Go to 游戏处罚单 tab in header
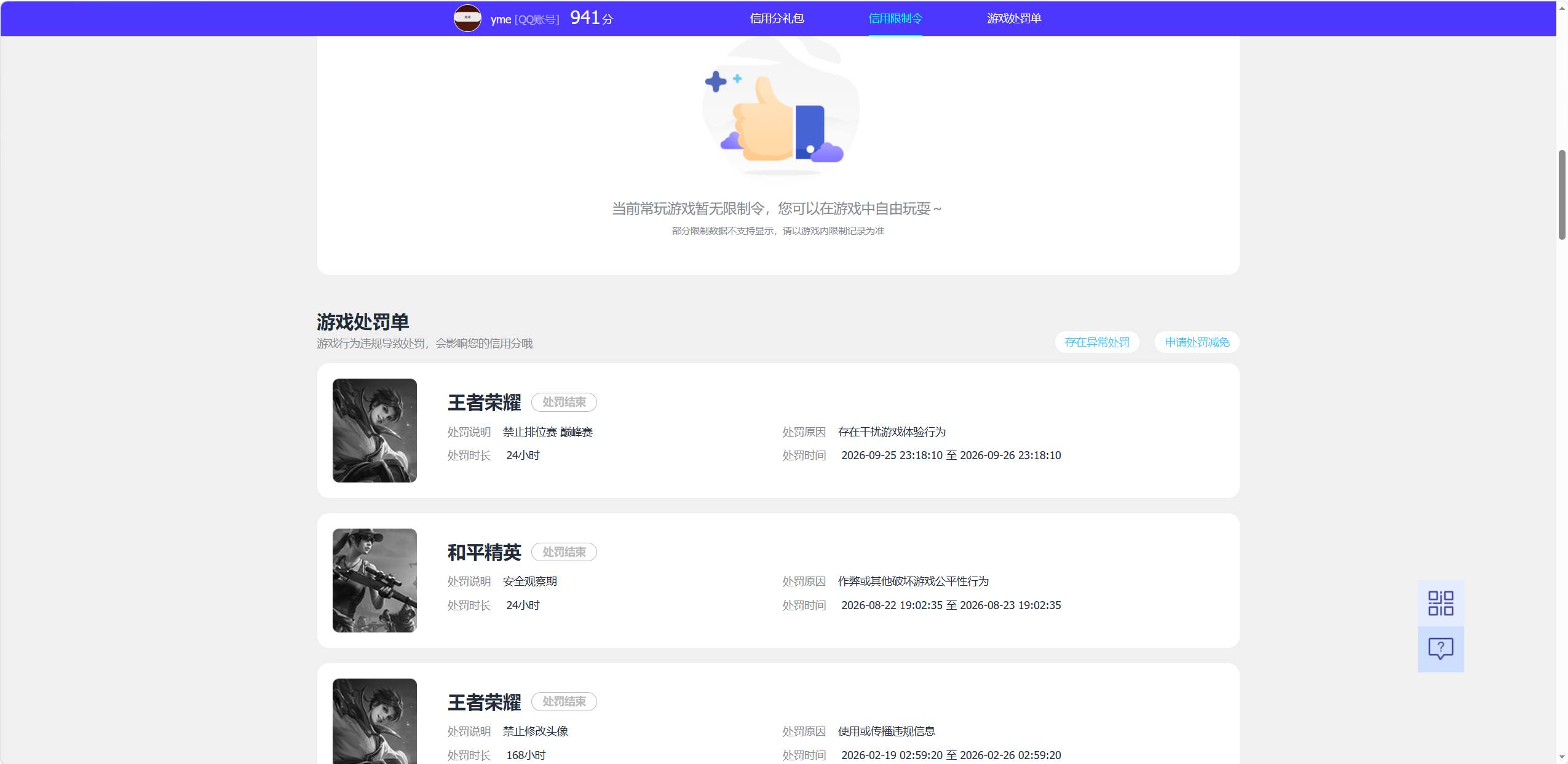The width and height of the screenshot is (1568, 764). tap(1014, 18)
